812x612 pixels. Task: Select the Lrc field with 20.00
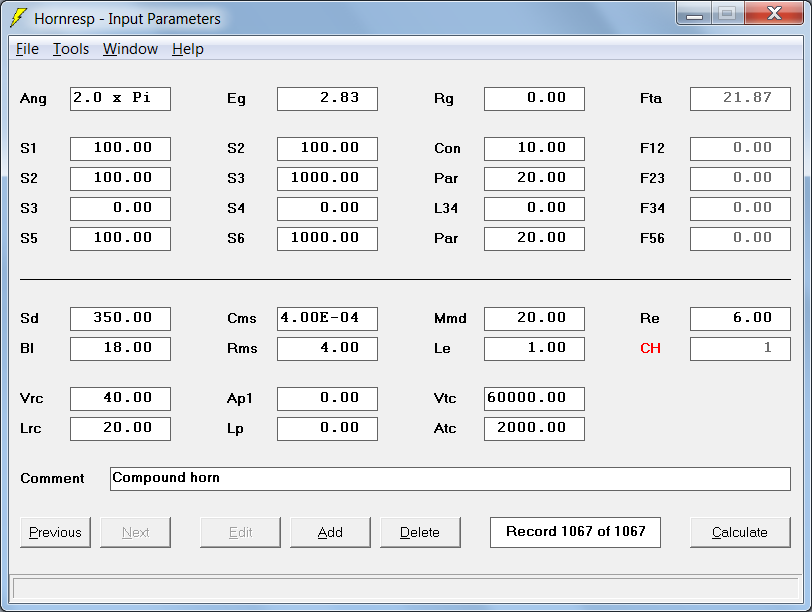point(120,429)
